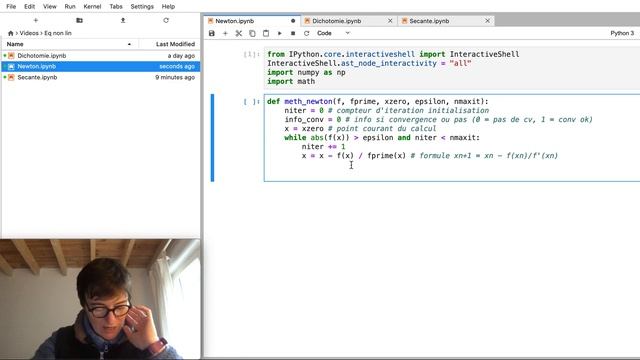
Task: Click Secante.ipynb notebook file icon
Action: [11, 77]
